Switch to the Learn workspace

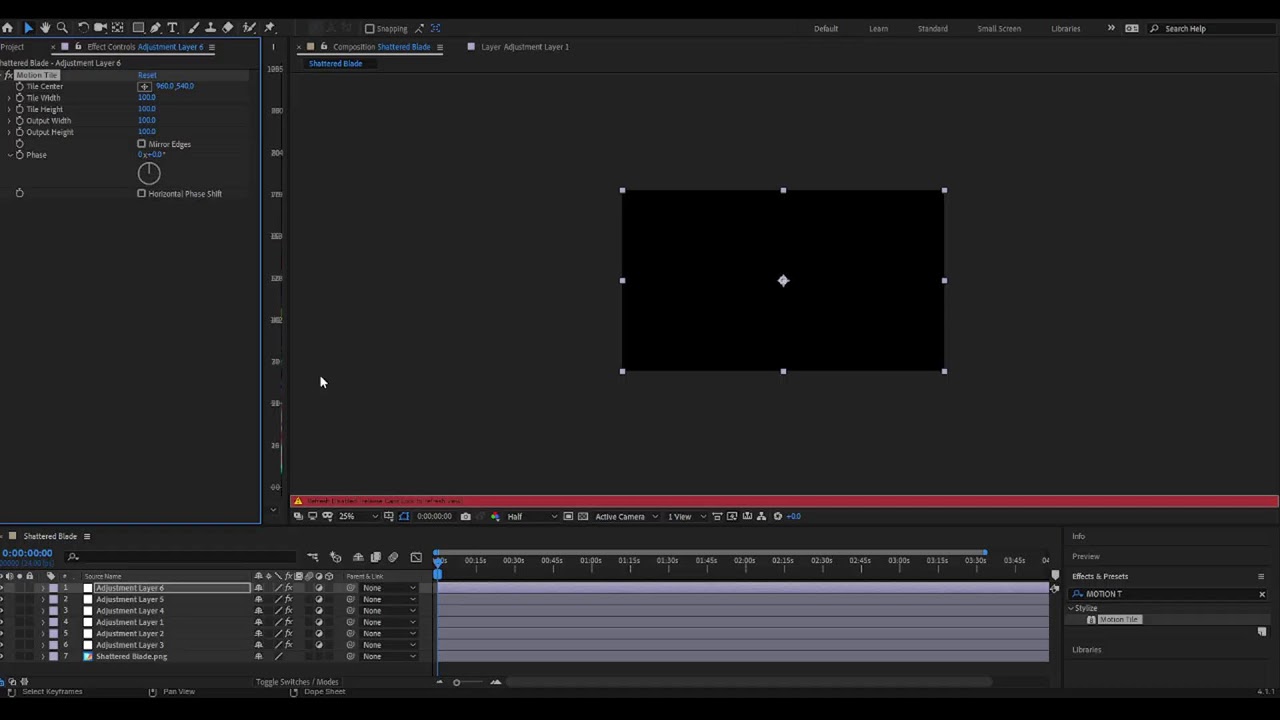[878, 28]
